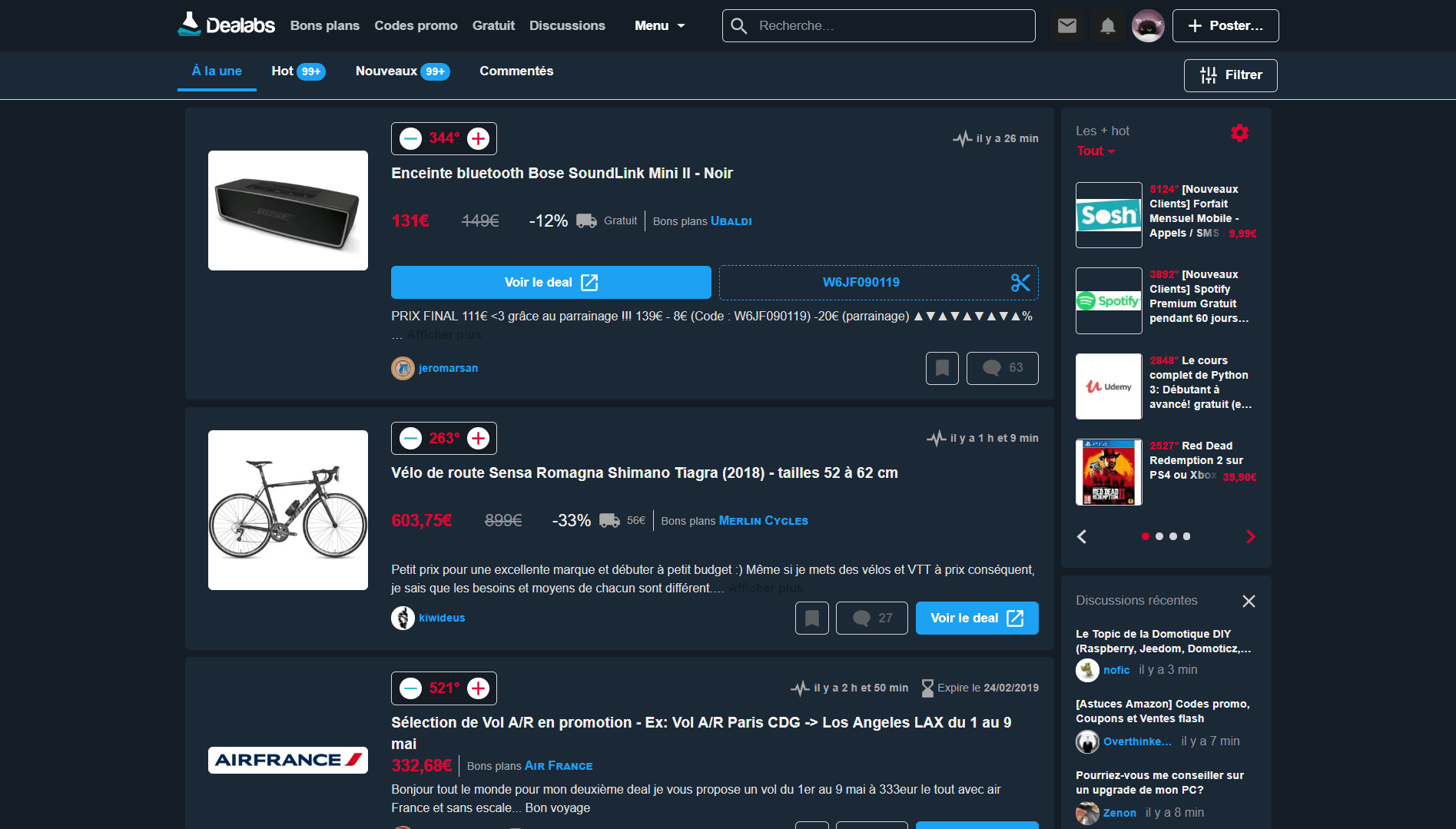The image size is (1456, 829).
Task: Switch to the Hot tab
Action: pyautogui.click(x=298, y=71)
